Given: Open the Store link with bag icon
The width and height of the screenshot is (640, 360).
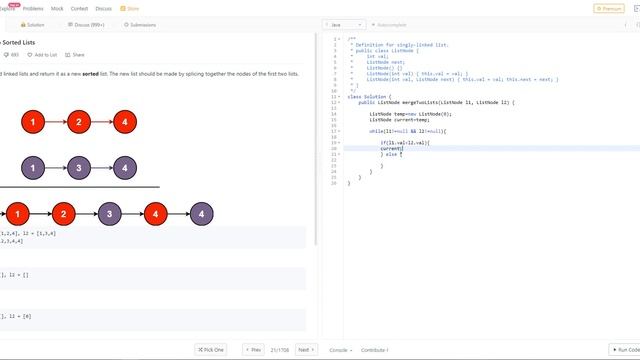Looking at the screenshot, I should 130,9.
